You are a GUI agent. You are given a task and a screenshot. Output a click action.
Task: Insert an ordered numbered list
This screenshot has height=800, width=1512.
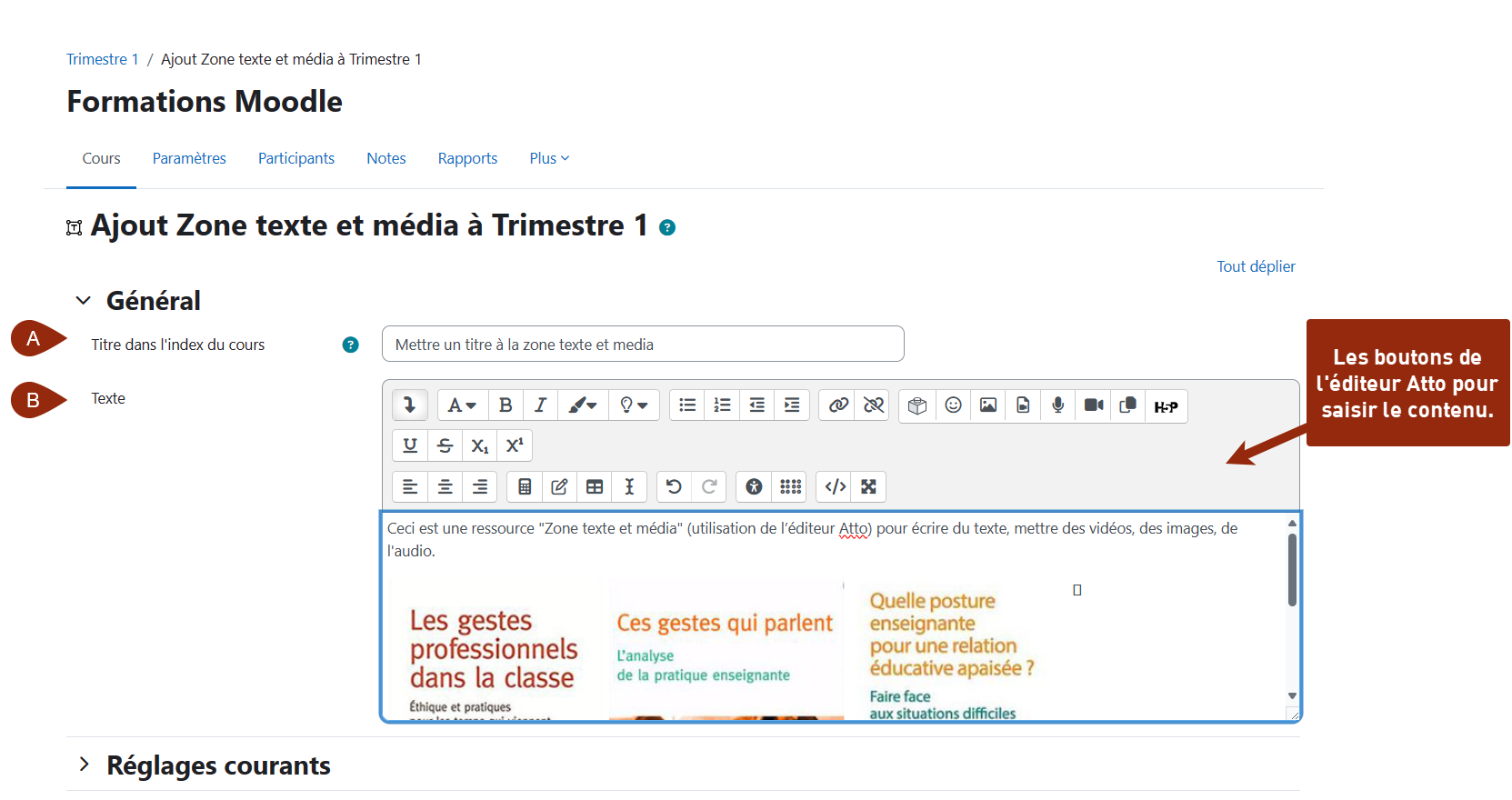722,405
